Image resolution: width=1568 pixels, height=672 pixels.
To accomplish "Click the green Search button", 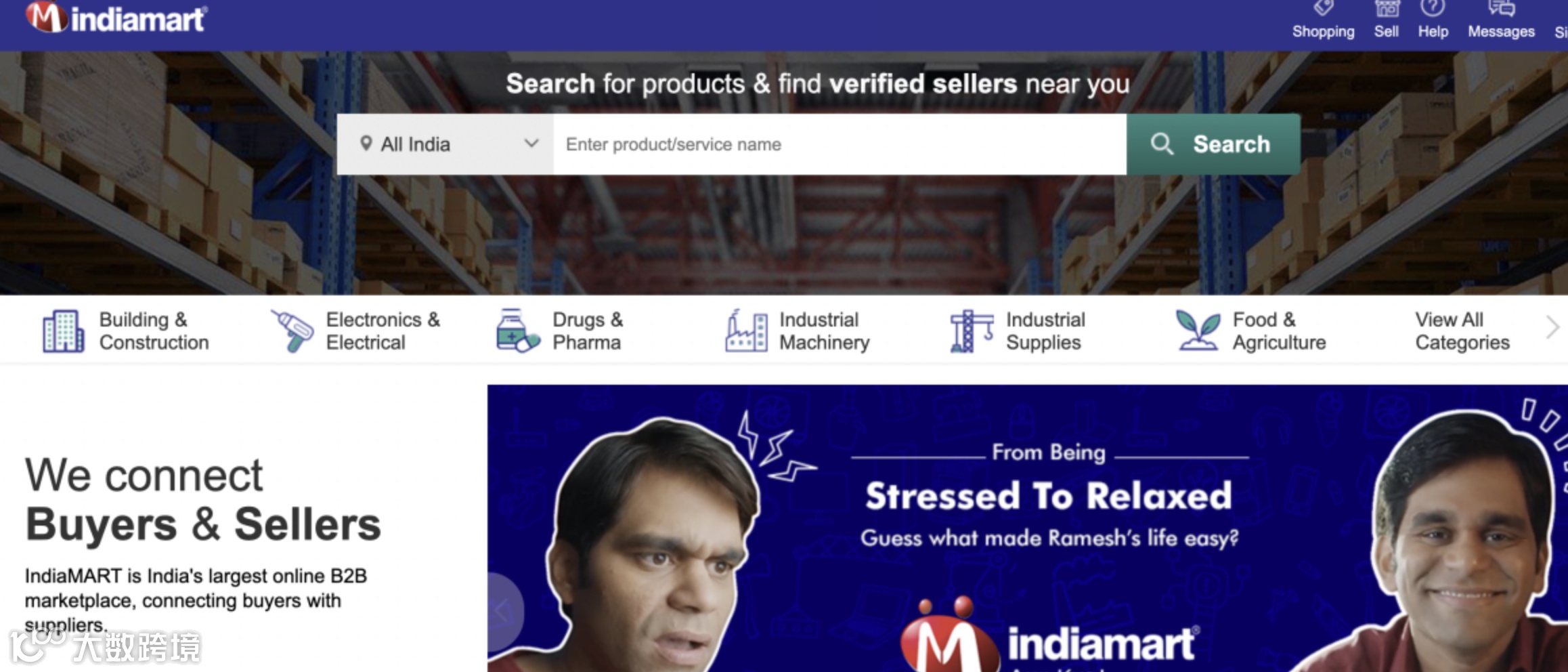I will (x=1213, y=144).
